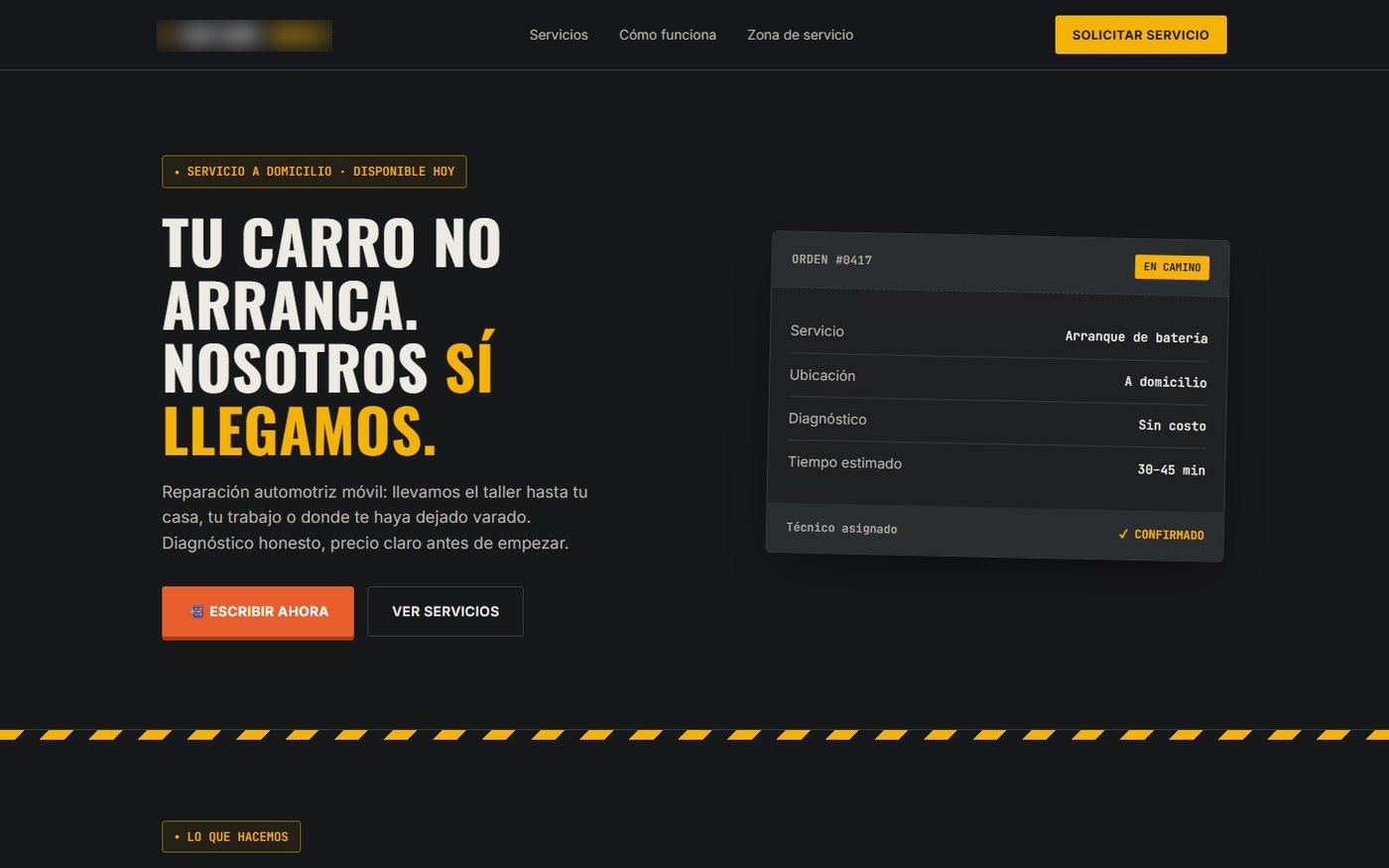Click the EN CAMINO status badge
Screen dimensions: 1389x868
click(x=1172, y=267)
